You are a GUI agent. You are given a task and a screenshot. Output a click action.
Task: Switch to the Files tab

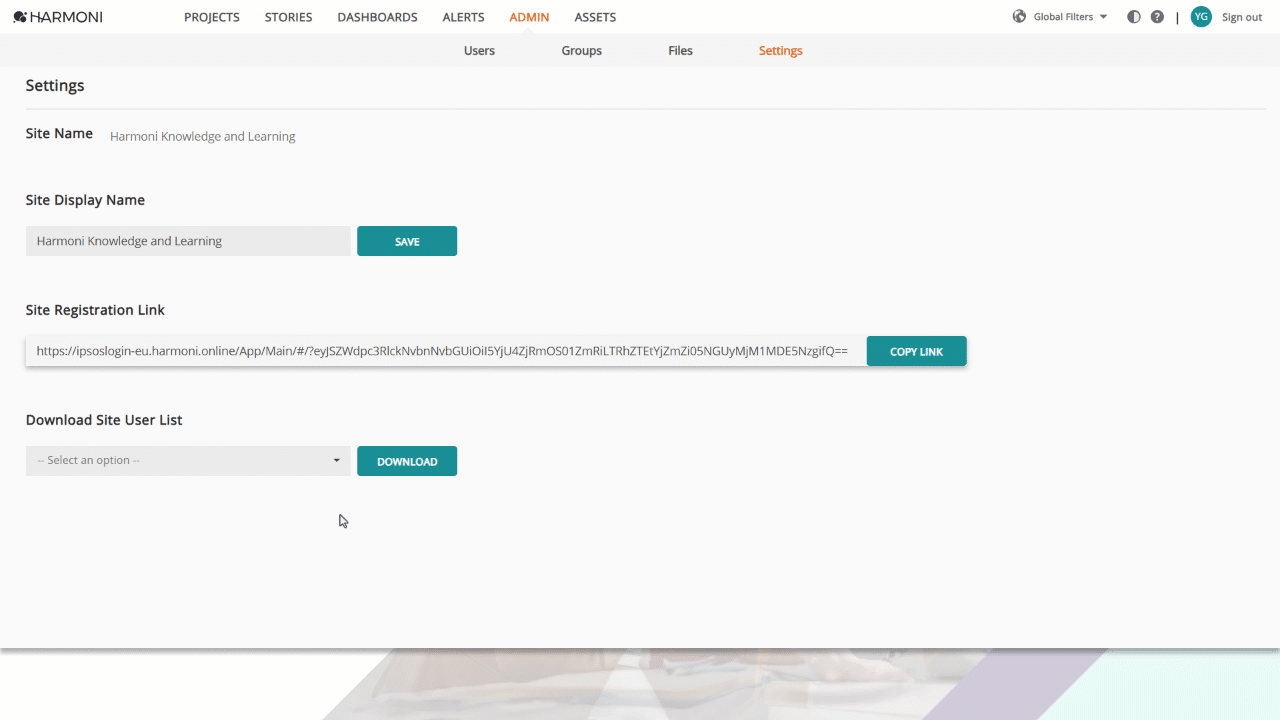click(680, 51)
